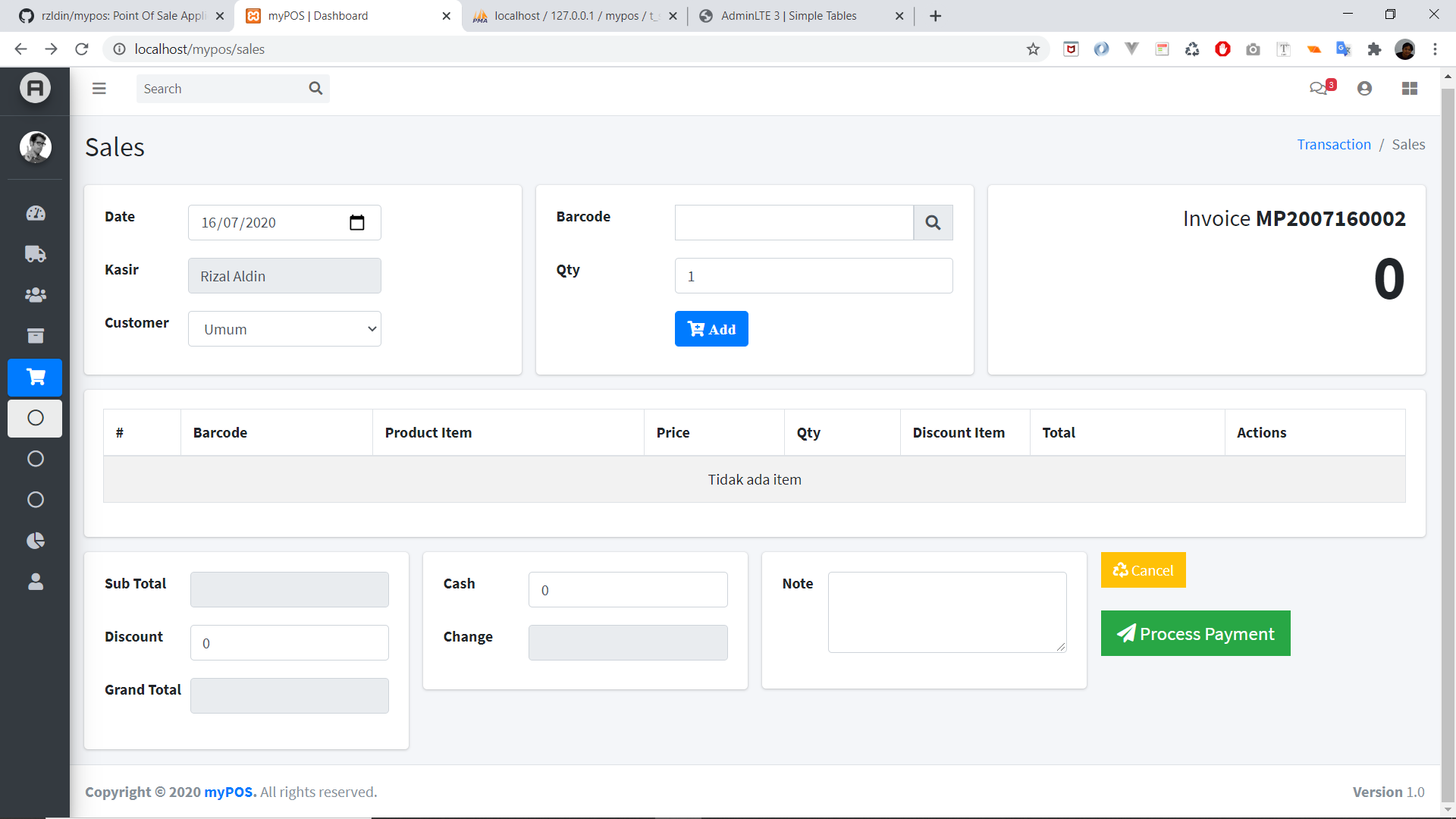Click the barcode search magnifier button
Image resolution: width=1456 pixels, height=819 pixels.
pyautogui.click(x=933, y=222)
